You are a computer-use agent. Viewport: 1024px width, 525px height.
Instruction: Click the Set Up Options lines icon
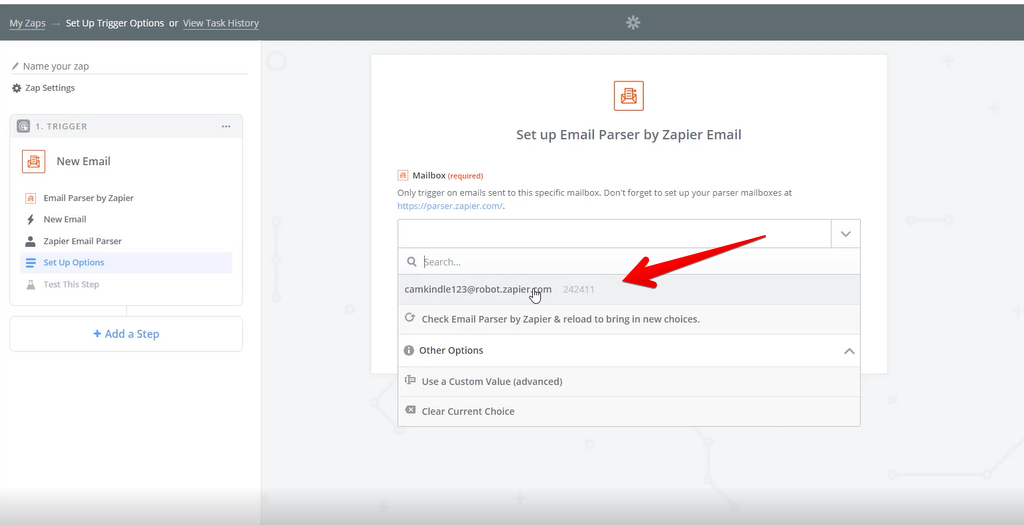[30, 262]
